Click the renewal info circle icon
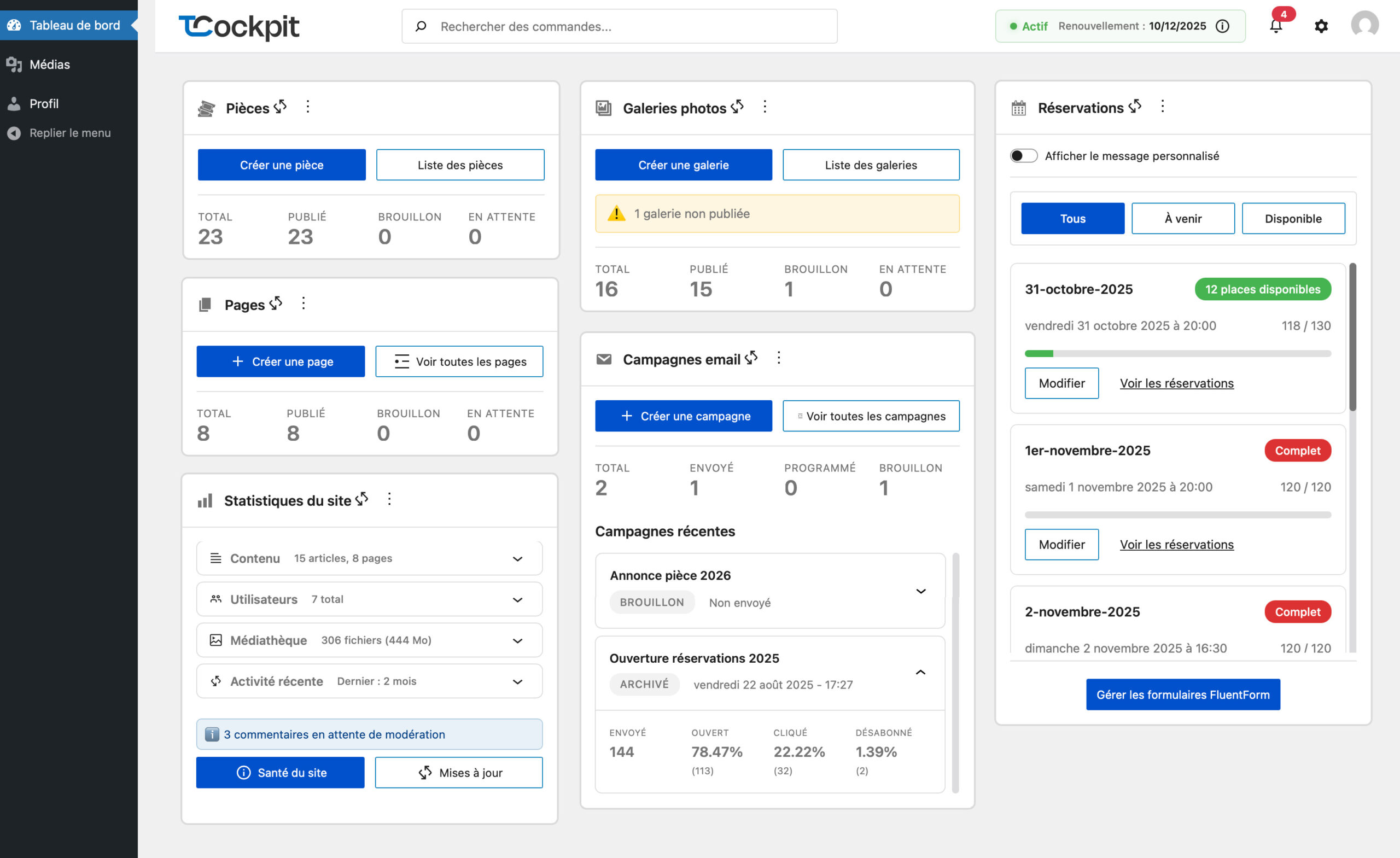This screenshot has width=1400, height=858. tap(1223, 26)
